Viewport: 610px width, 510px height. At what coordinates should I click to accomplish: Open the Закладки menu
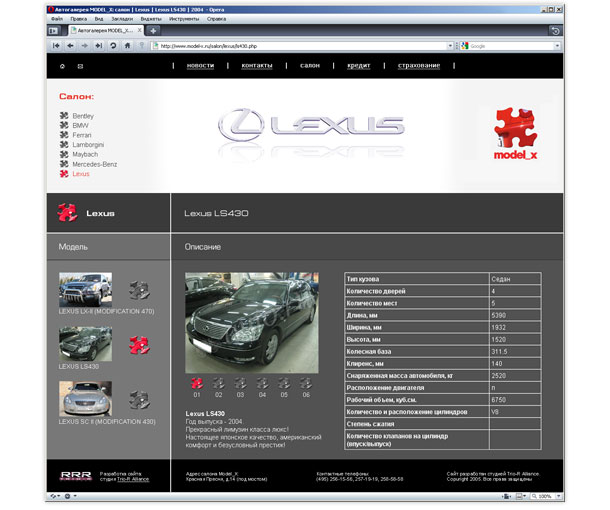pyautogui.click(x=122, y=19)
